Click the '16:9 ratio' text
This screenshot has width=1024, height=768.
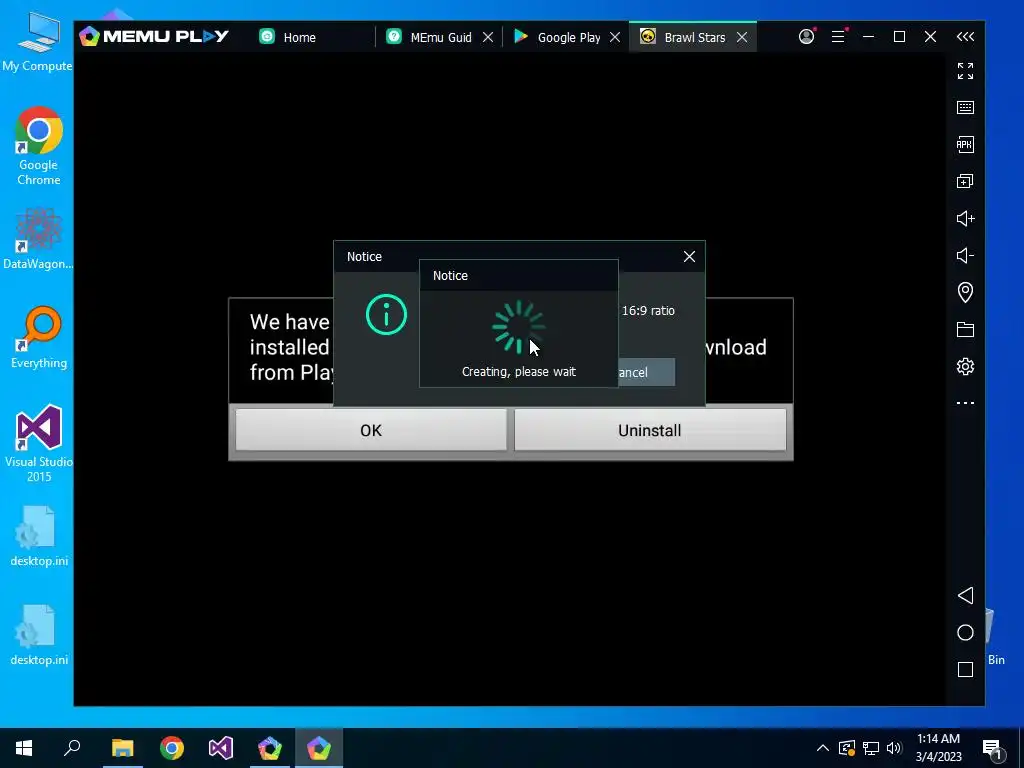point(648,311)
